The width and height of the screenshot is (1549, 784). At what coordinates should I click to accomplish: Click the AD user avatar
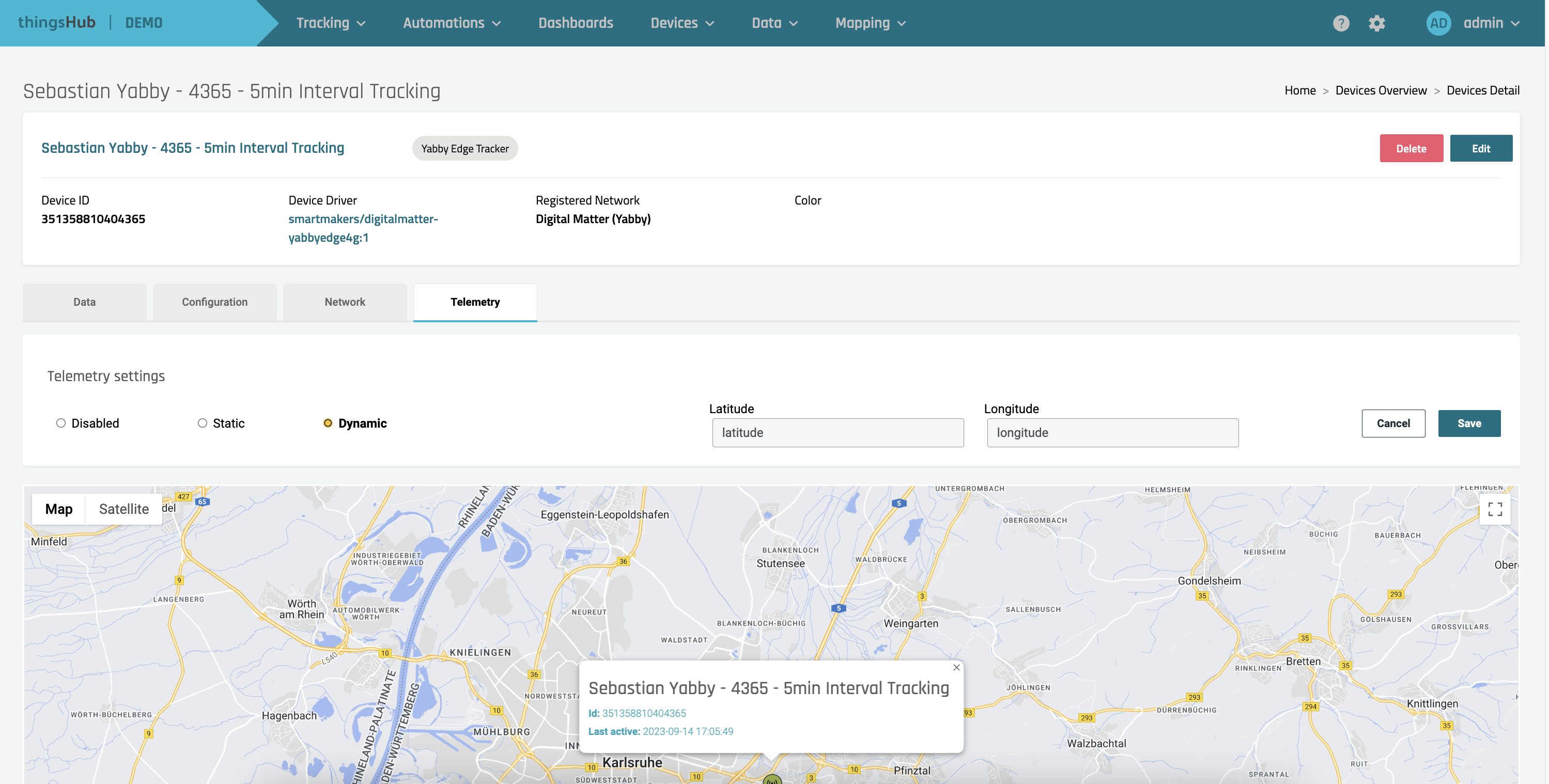[1438, 23]
